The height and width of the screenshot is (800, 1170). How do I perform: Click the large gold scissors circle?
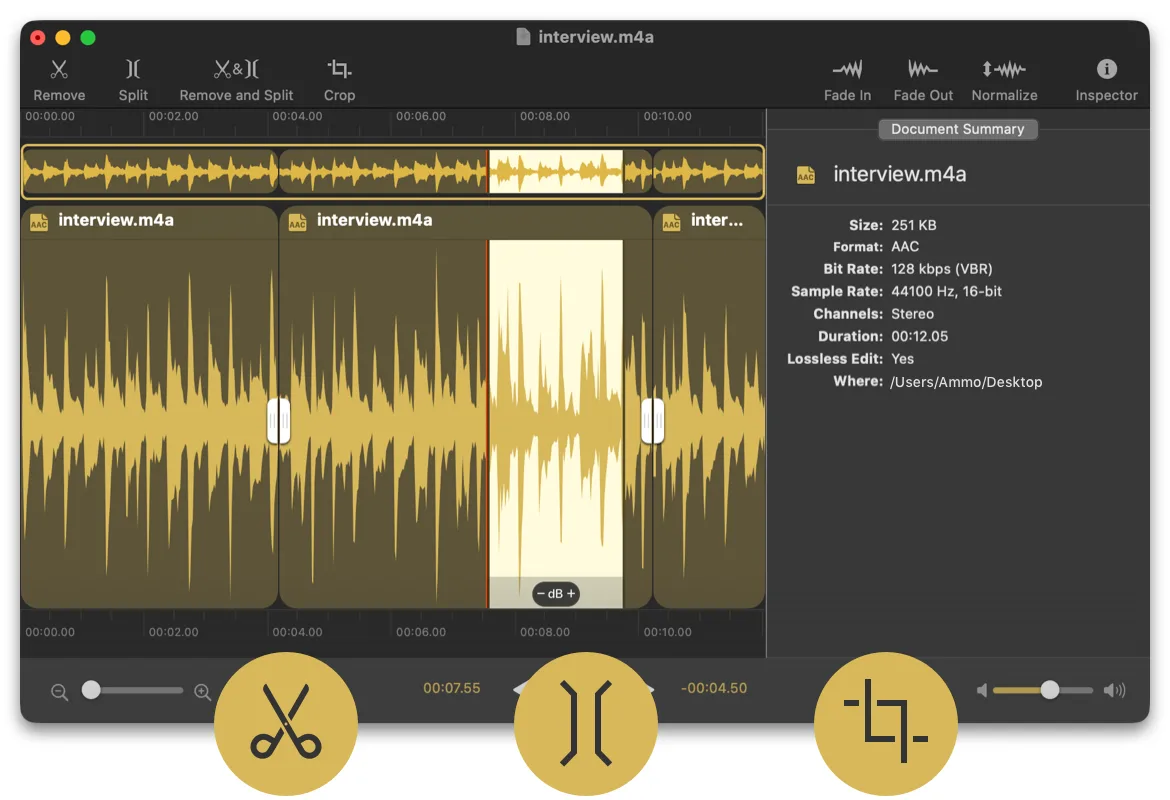tap(286, 723)
